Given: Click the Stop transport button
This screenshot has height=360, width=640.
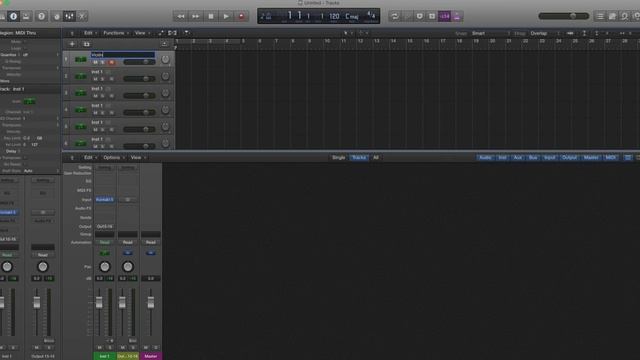Looking at the screenshot, I should [x=211, y=16].
